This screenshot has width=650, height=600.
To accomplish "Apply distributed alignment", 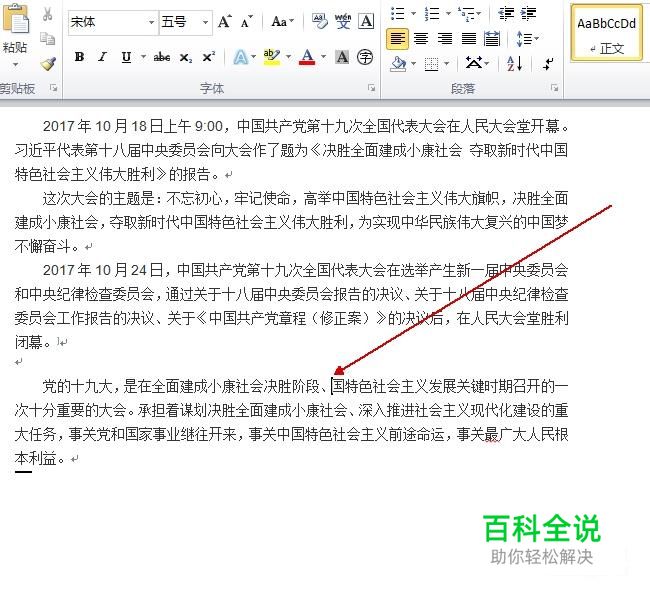I will click(x=492, y=39).
